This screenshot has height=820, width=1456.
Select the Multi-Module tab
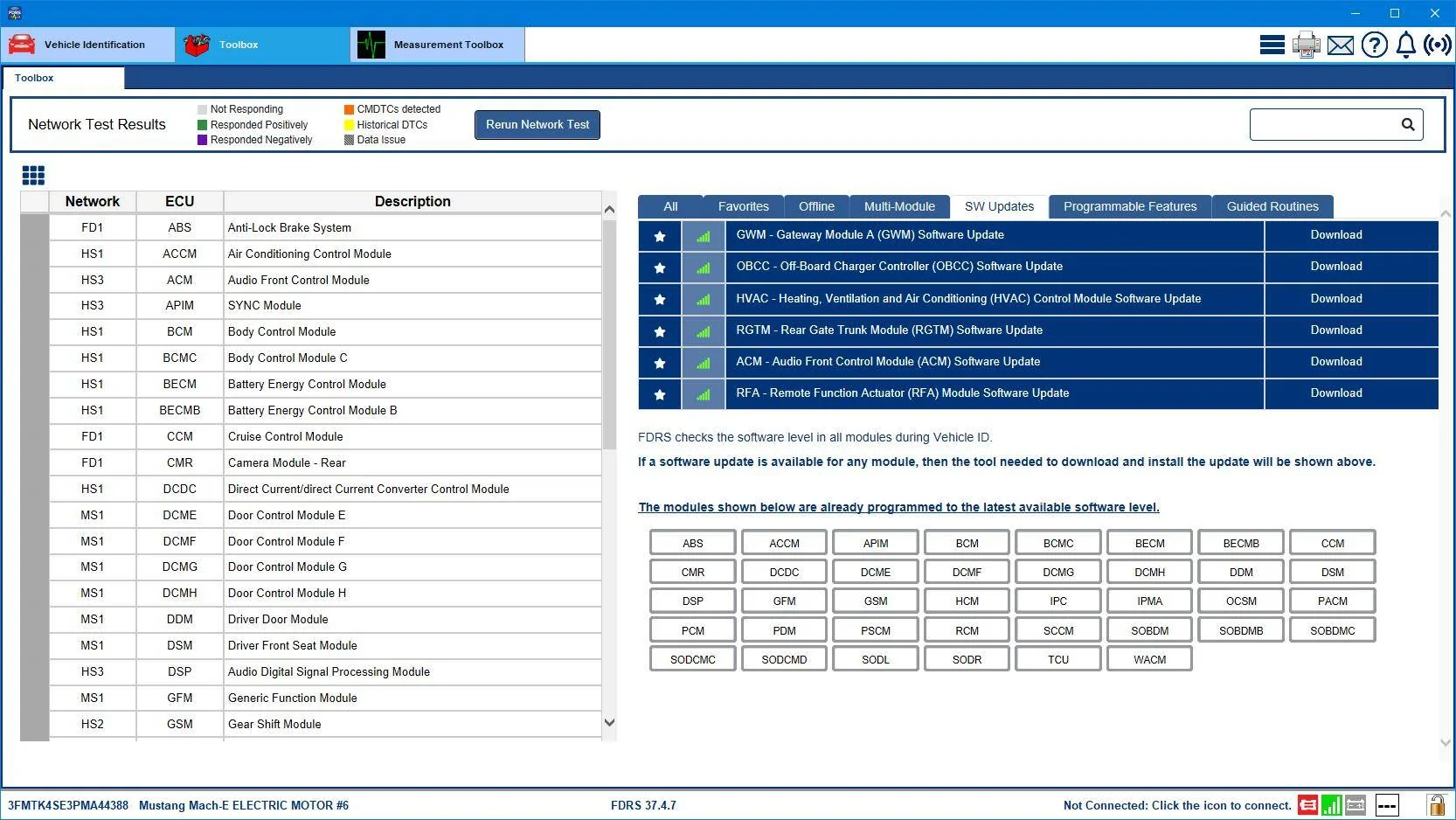[899, 206]
